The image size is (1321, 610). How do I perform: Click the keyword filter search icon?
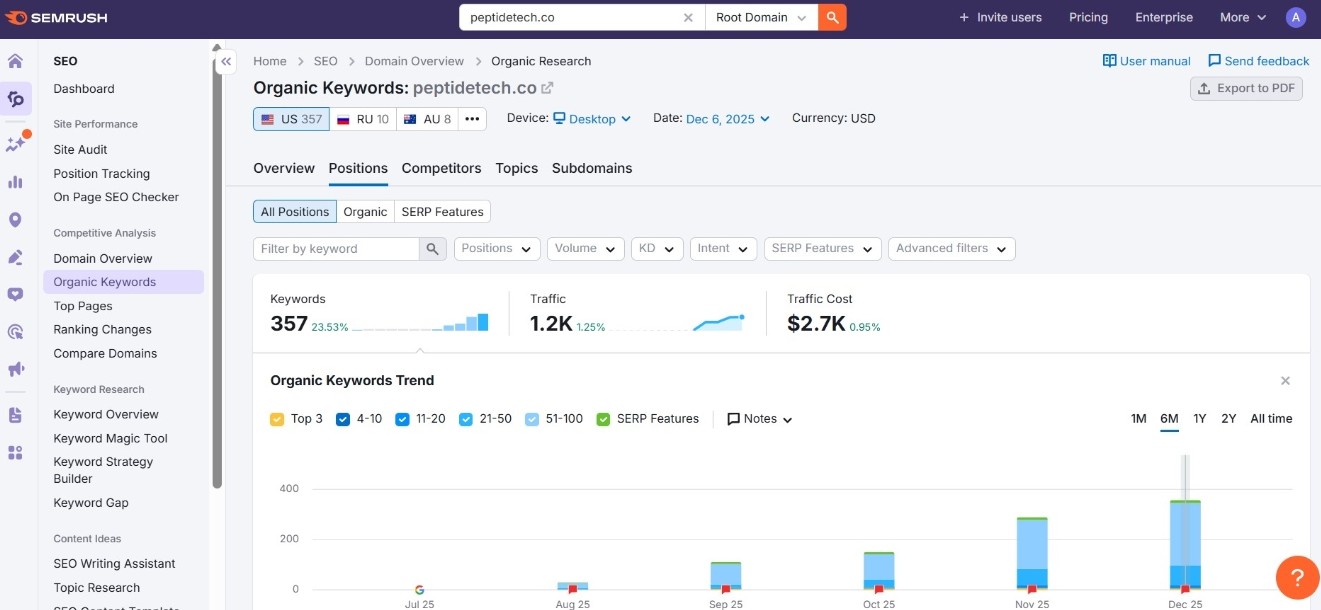coord(433,249)
